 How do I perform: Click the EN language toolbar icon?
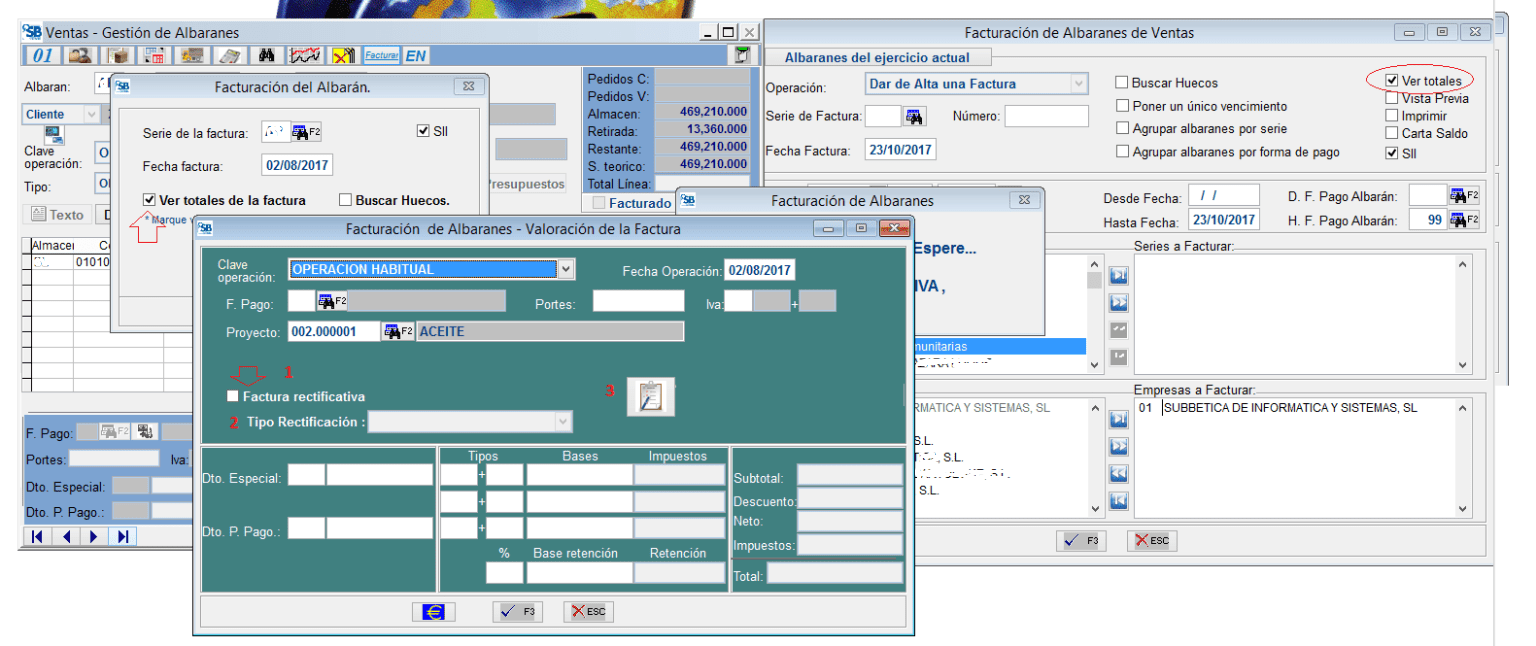pos(415,56)
